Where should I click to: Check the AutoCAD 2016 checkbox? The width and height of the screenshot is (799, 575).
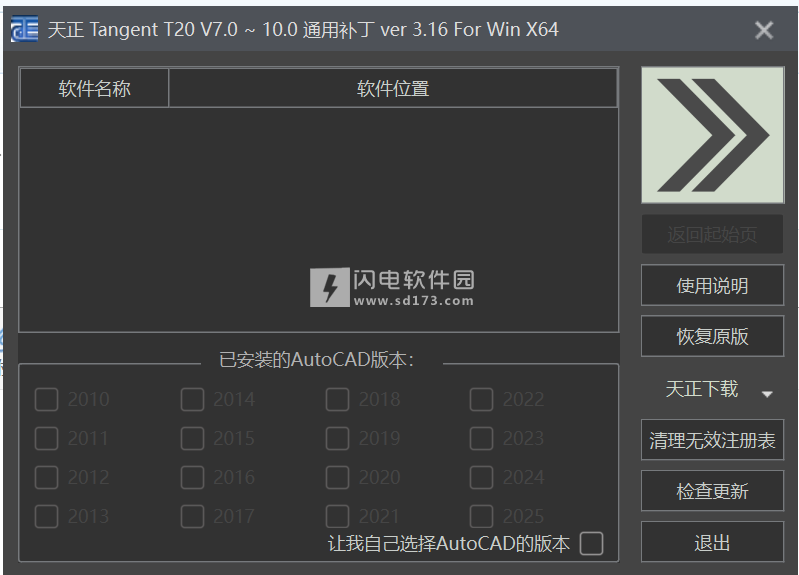tap(192, 478)
